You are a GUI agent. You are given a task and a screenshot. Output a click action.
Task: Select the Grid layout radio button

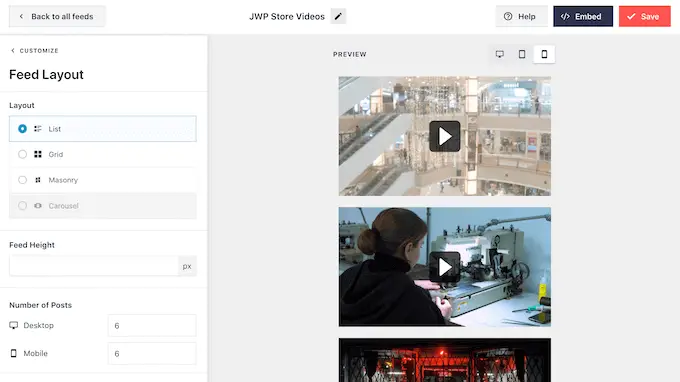(22, 154)
